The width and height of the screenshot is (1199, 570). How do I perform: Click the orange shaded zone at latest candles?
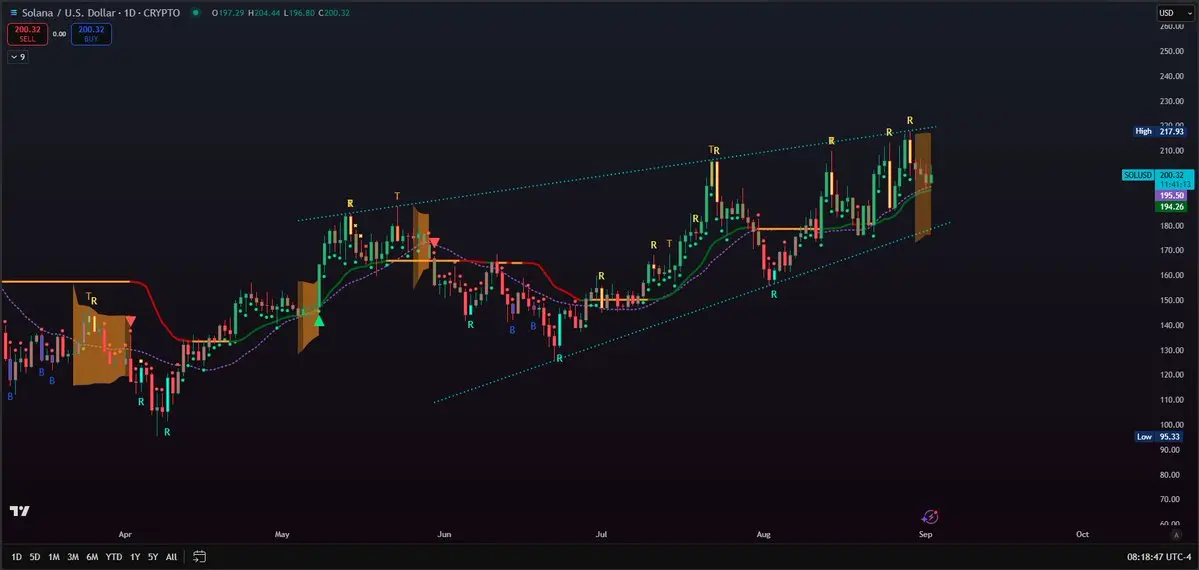pos(924,187)
